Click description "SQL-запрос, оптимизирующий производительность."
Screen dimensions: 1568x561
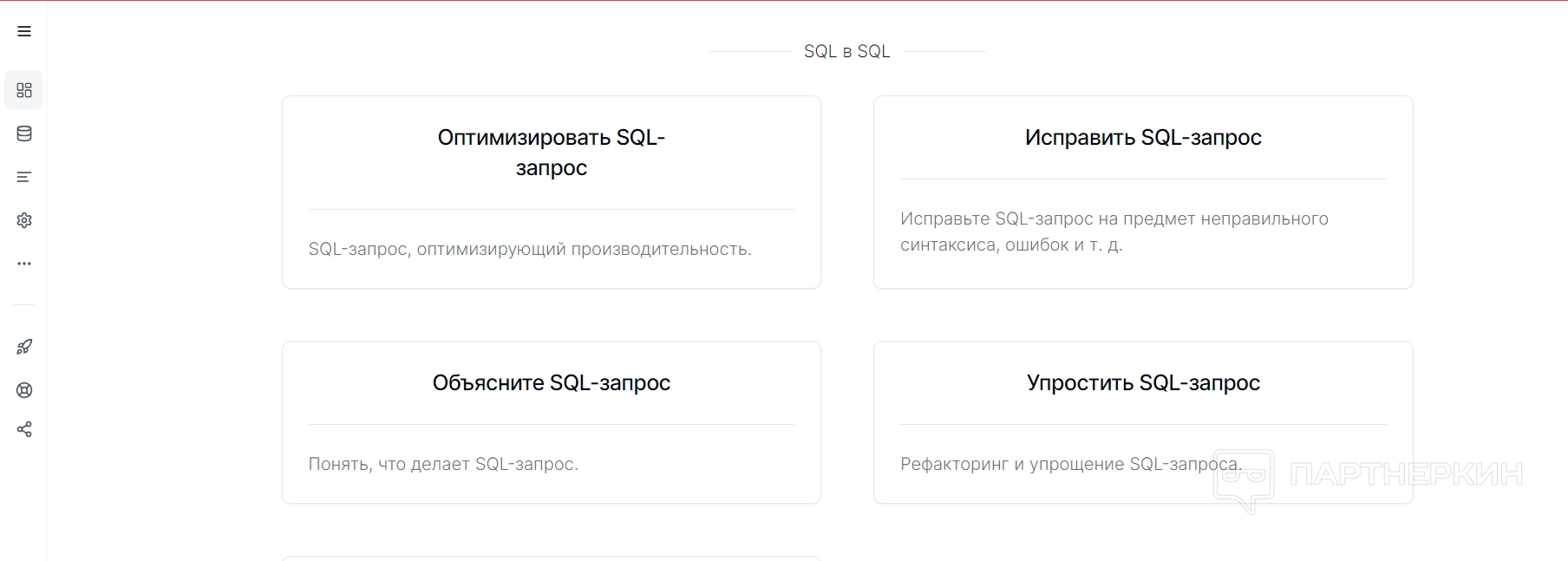pos(529,250)
